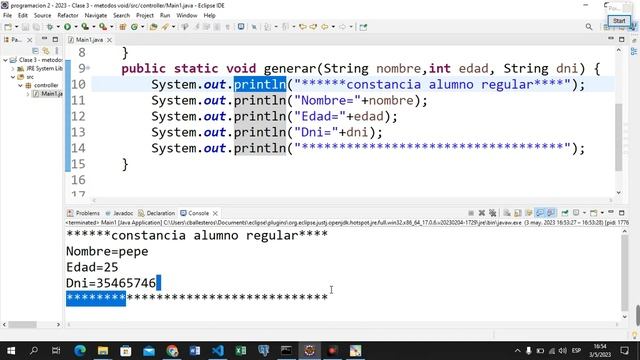Click the Clear Console icon
640x360 pixels.
pyautogui.click(x=507, y=213)
